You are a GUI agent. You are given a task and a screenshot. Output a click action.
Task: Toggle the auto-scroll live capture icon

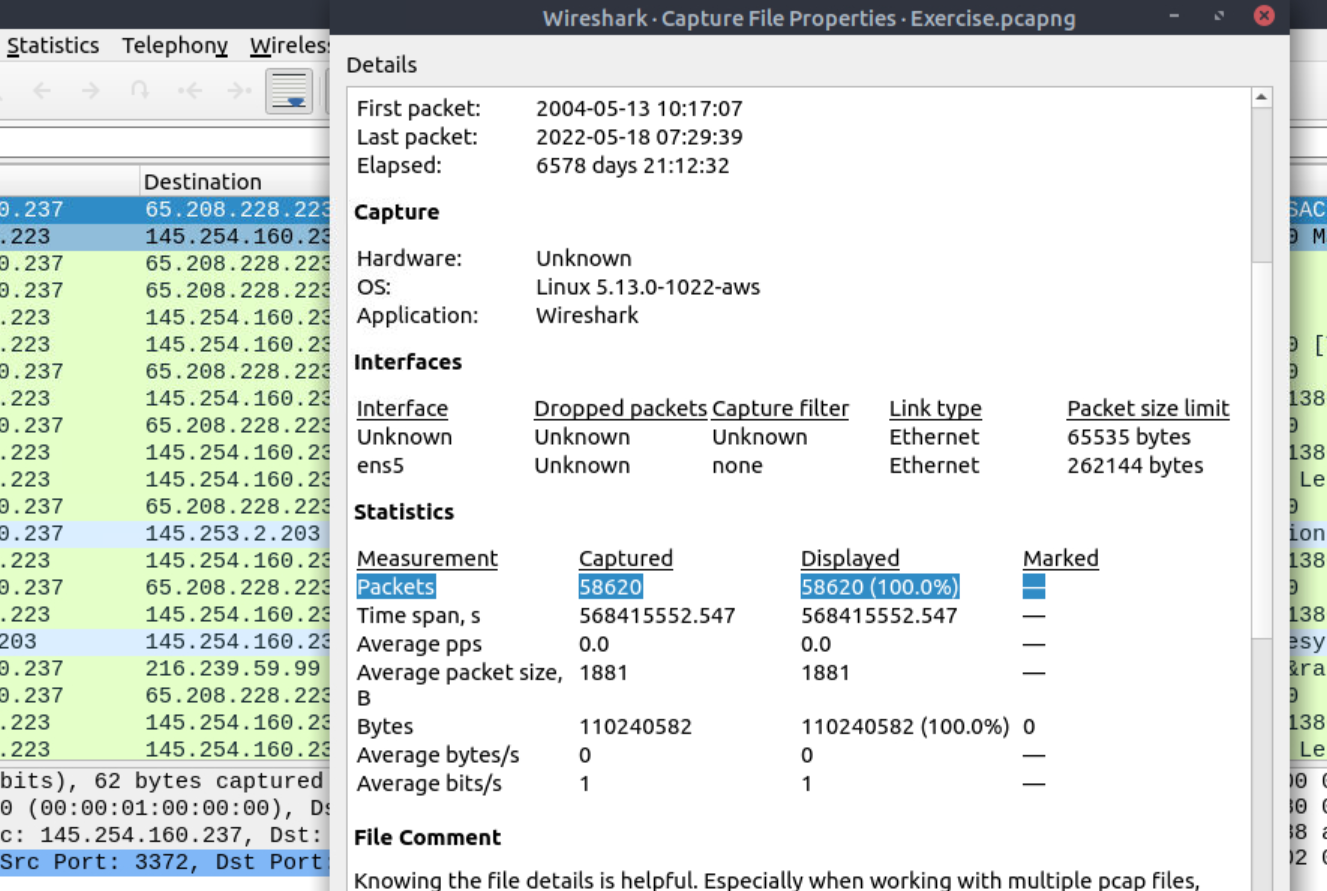(x=289, y=91)
